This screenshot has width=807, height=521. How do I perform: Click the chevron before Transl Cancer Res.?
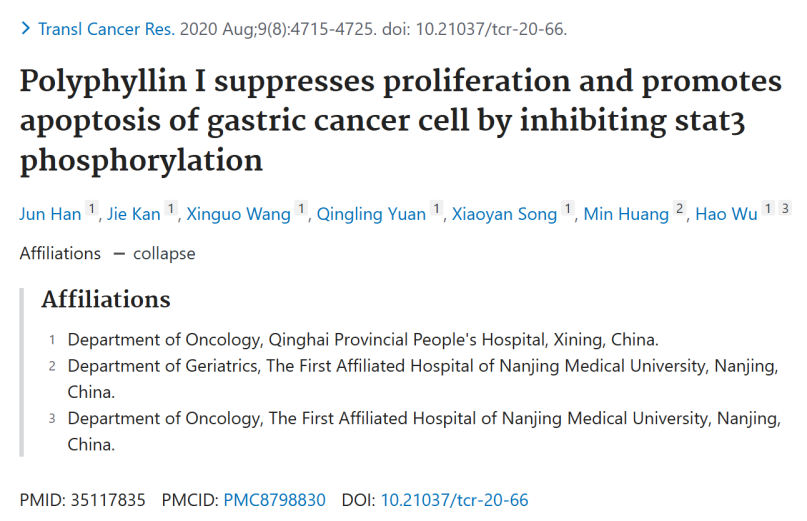[x=25, y=28]
